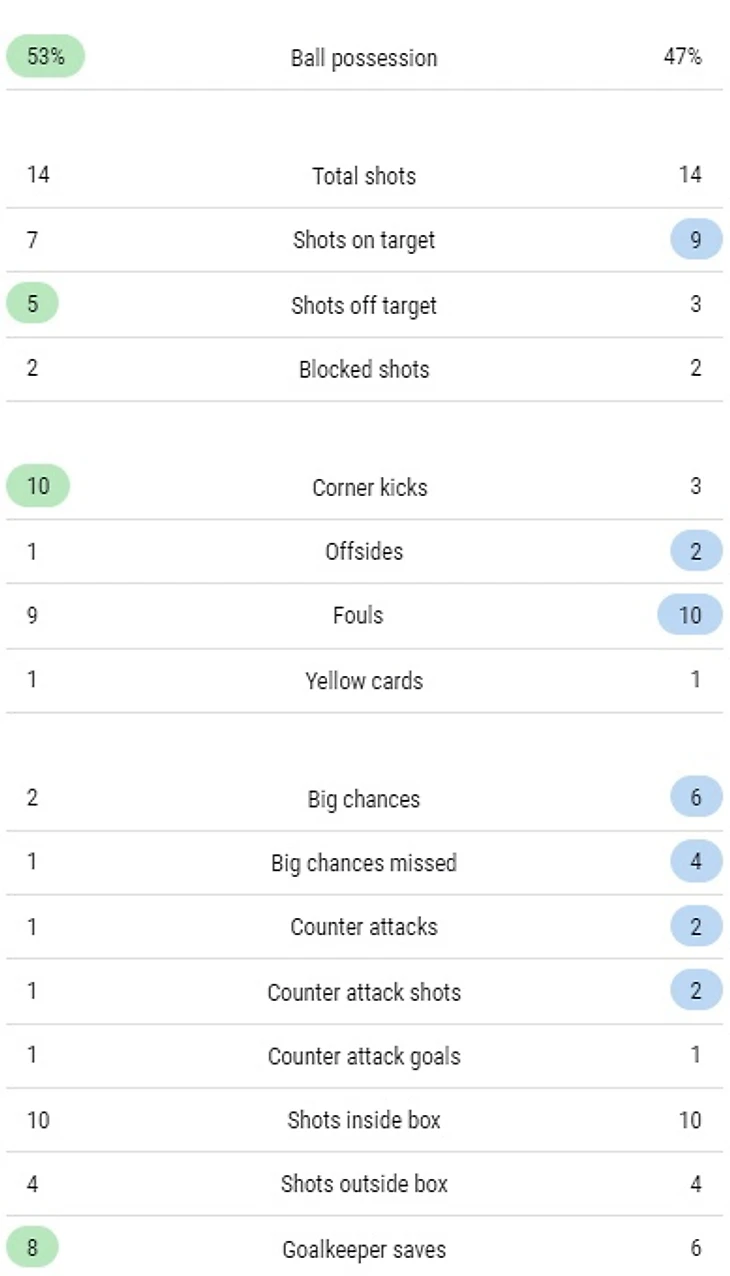This screenshot has width=730, height=1276.
Task: Select the Total shots row label
Action: point(364,176)
